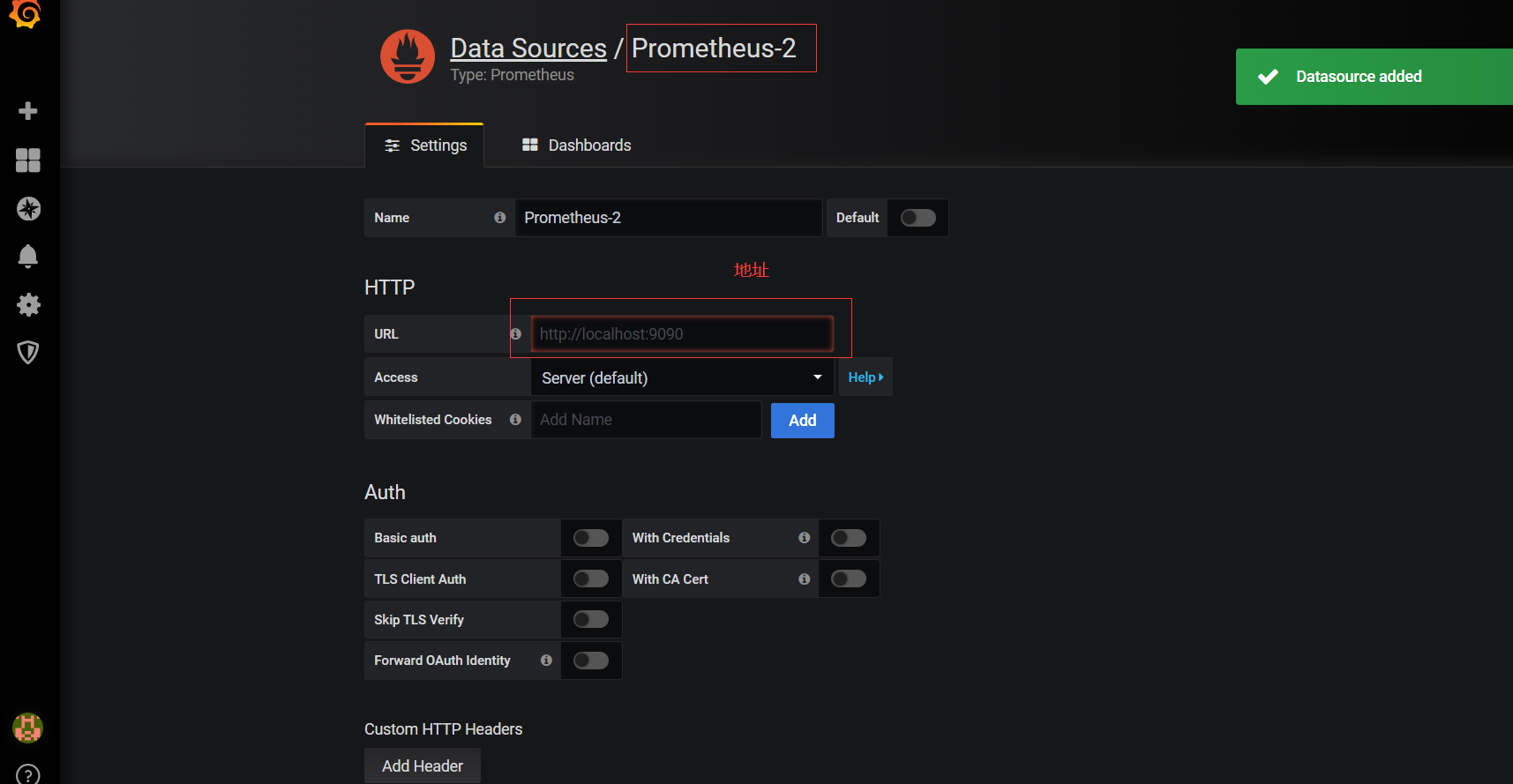Enable the Basic auth switch
This screenshot has width=1513, height=784.
click(x=590, y=538)
